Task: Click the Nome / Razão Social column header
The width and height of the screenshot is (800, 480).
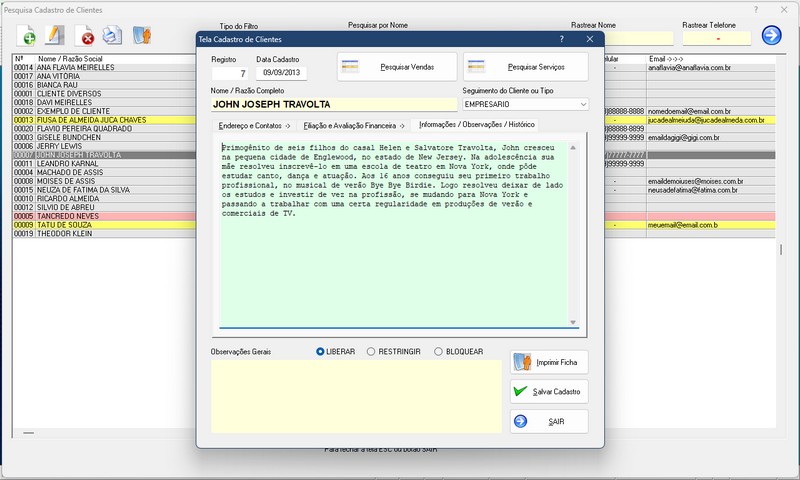Action: [x=70, y=59]
